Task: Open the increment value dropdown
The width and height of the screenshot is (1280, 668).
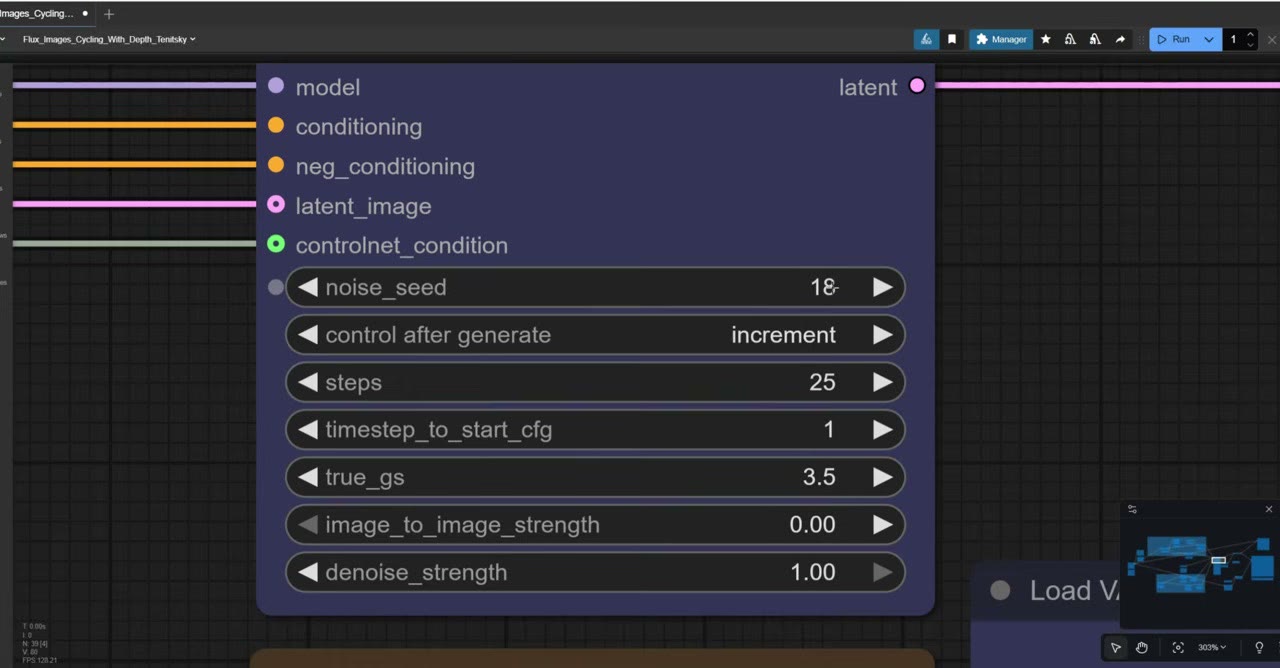Action: [783, 335]
